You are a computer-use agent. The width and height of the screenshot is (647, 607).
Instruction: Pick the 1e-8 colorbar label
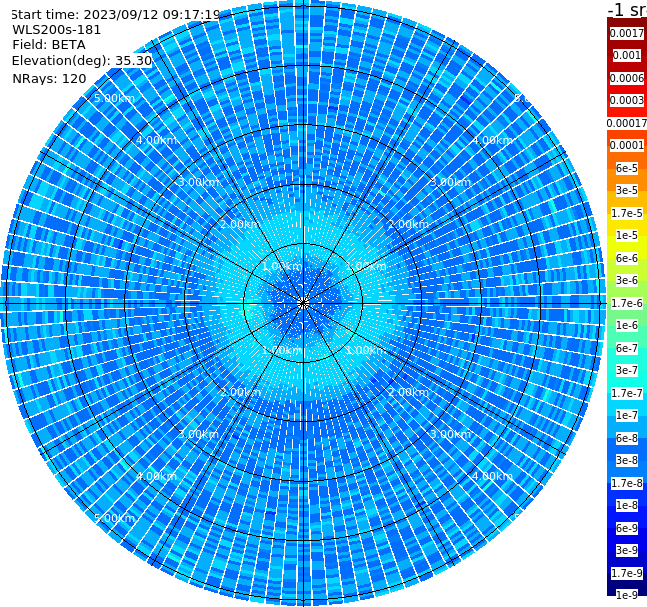tap(627, 505)
